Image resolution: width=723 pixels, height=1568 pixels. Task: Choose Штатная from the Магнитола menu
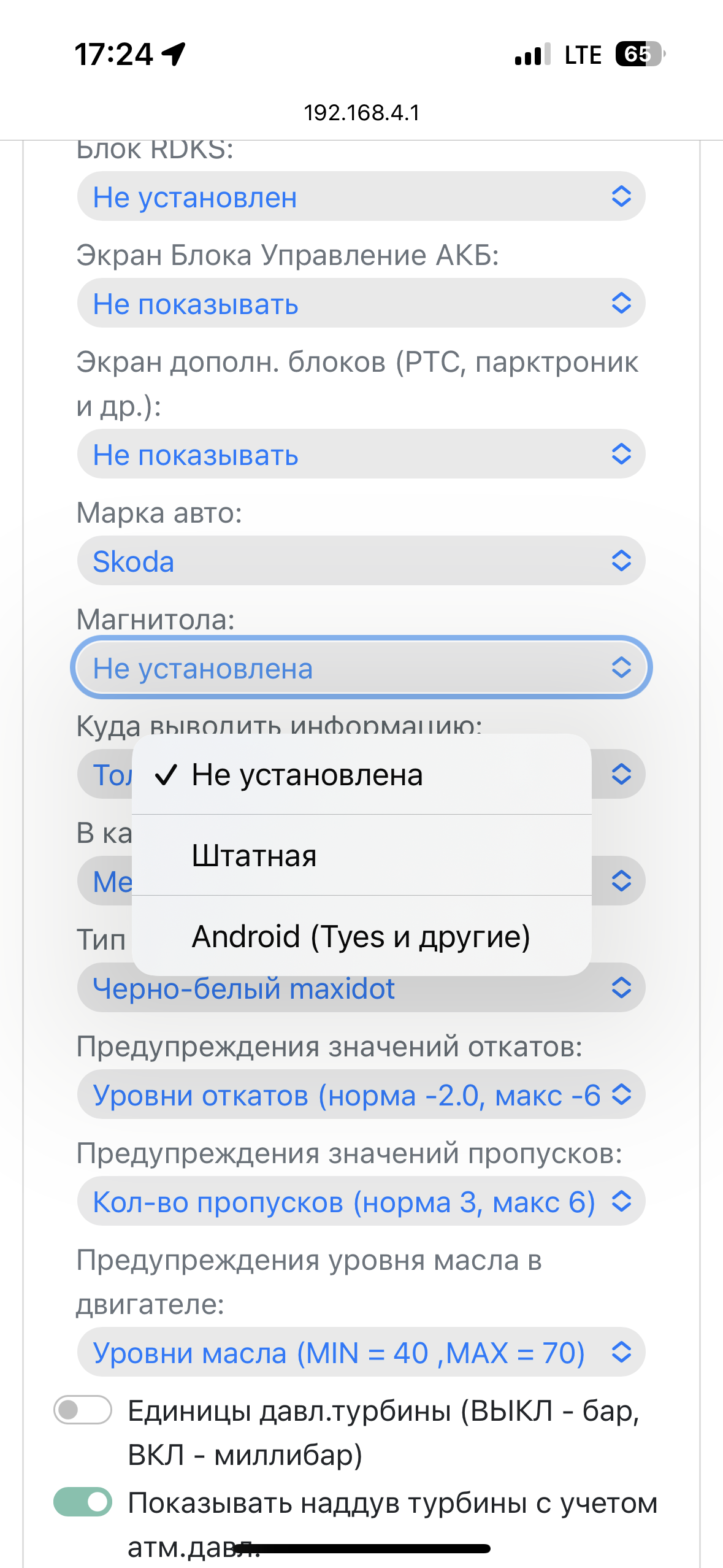[362, 855]
